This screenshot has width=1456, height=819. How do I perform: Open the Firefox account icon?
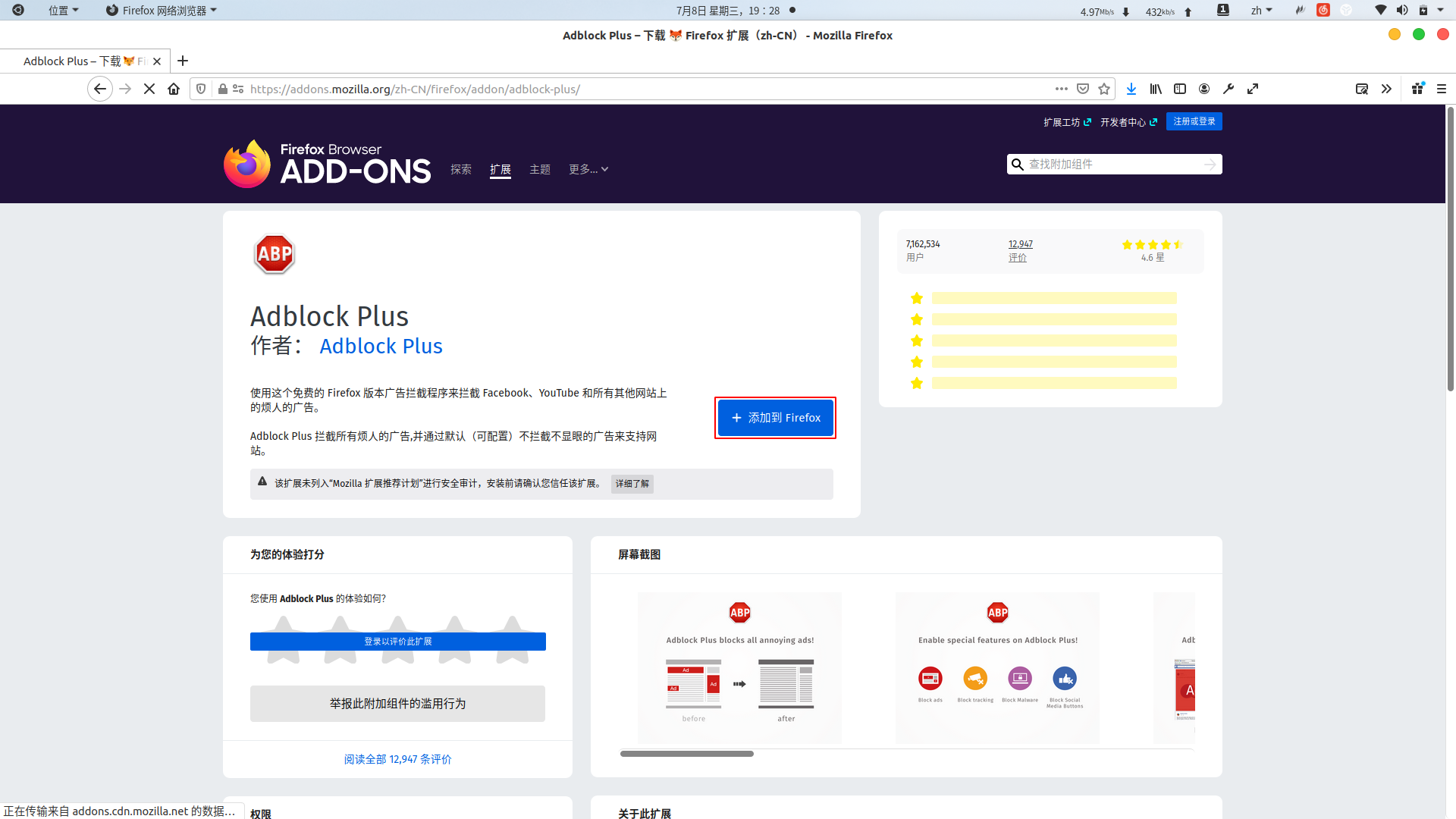click(x=1204, y=89)
